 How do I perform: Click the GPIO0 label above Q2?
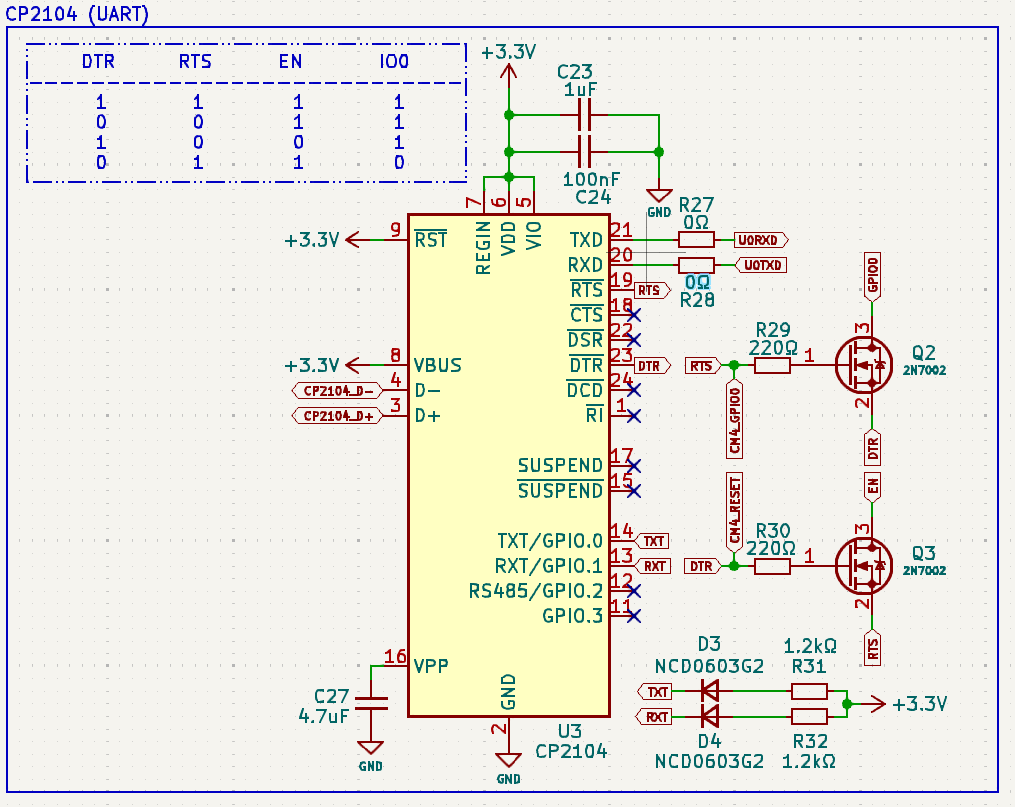coord(872,277)
